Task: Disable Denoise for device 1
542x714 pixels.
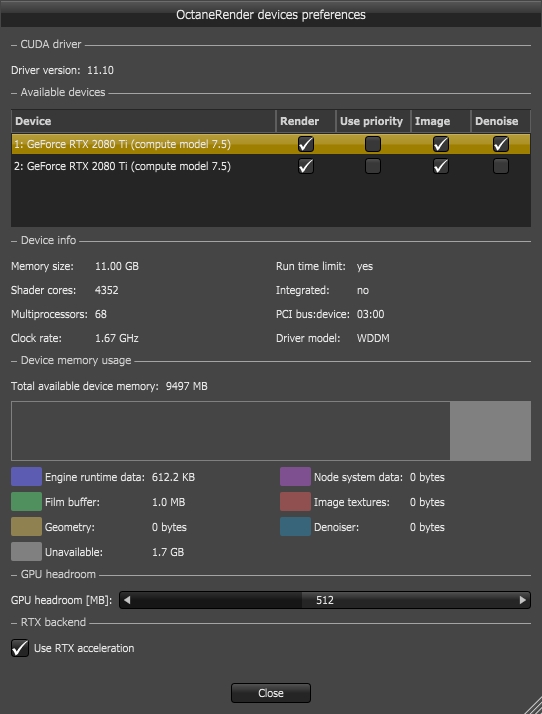Action: [501, 144]
